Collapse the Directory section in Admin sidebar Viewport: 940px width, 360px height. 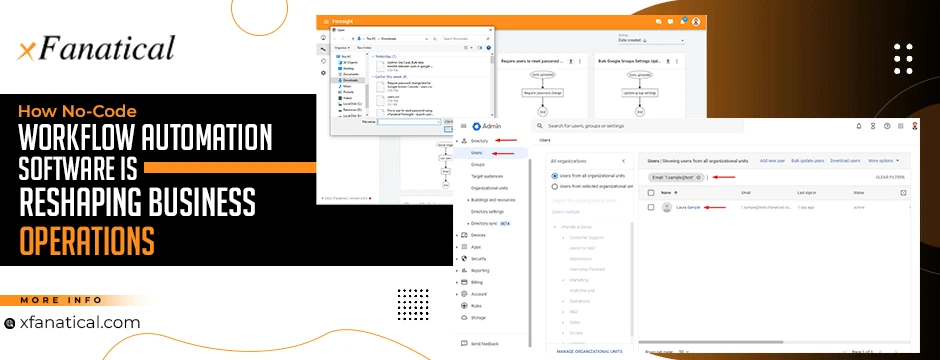(457, 141)
